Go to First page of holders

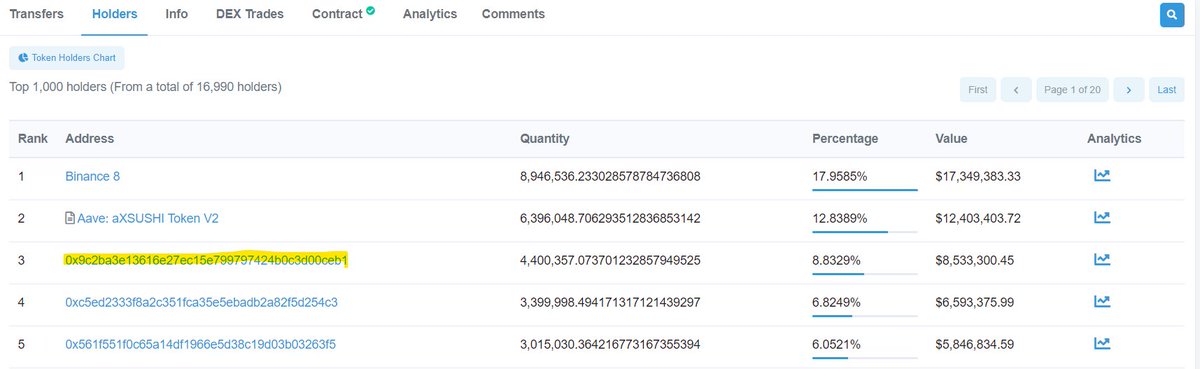[978, 90]
